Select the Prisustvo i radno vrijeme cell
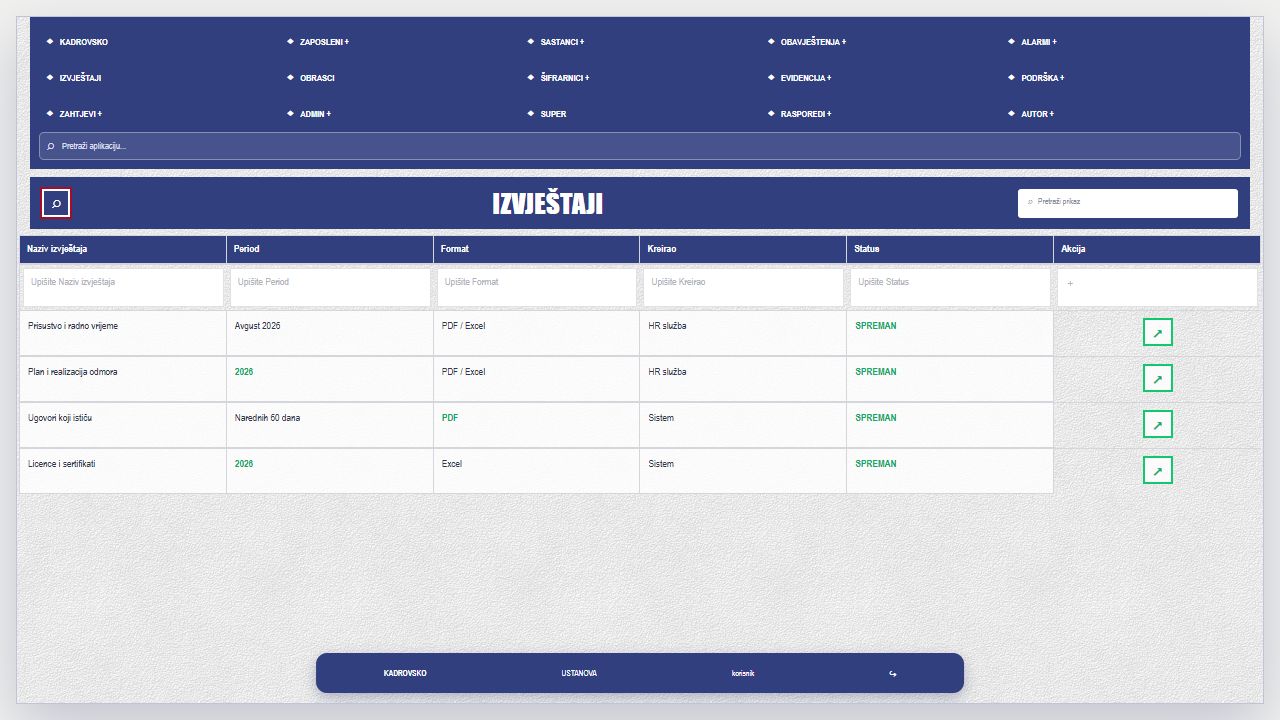1280x720 pixels. tap(123, 333)
